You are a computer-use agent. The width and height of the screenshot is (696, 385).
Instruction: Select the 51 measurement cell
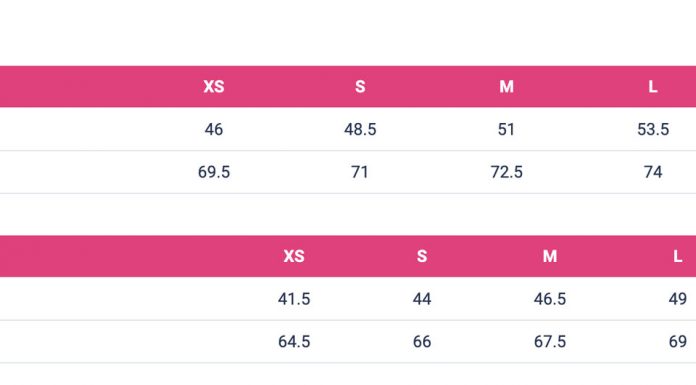[x=506, y=129]
